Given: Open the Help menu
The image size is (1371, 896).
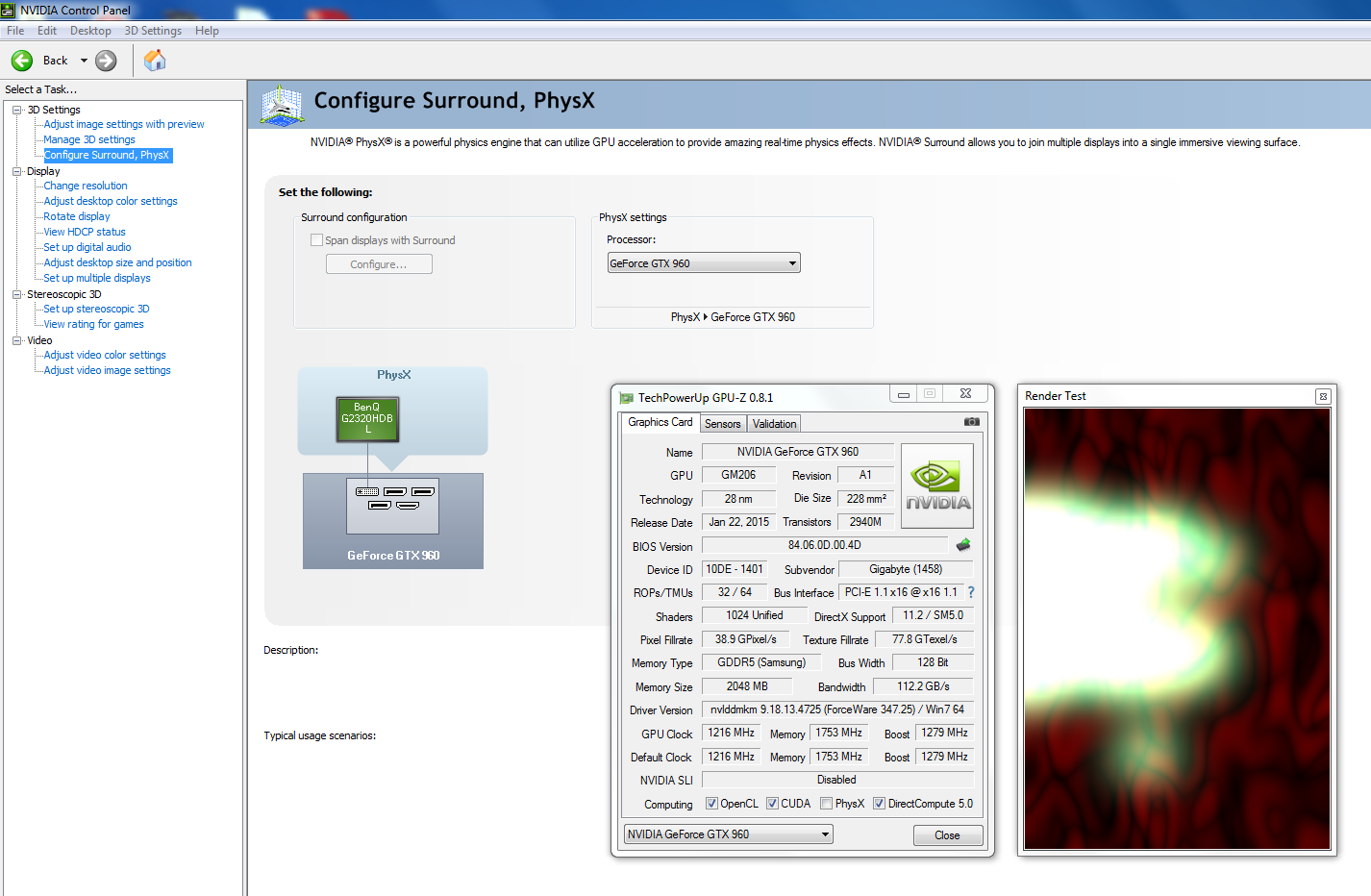Looking at the screenshot, I should click(x=207, y=31).
